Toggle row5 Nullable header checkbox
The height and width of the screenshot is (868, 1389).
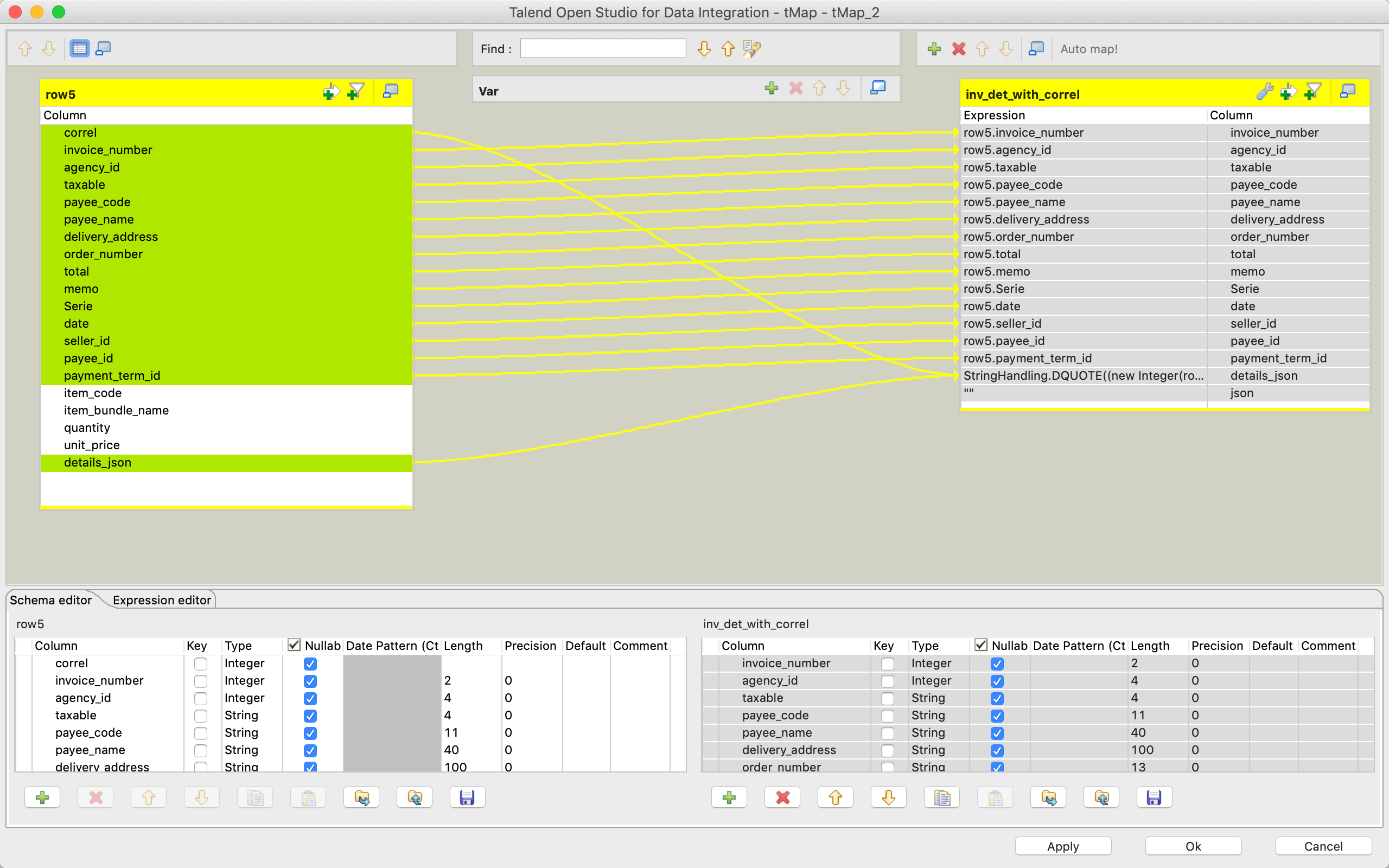[294, 645]
